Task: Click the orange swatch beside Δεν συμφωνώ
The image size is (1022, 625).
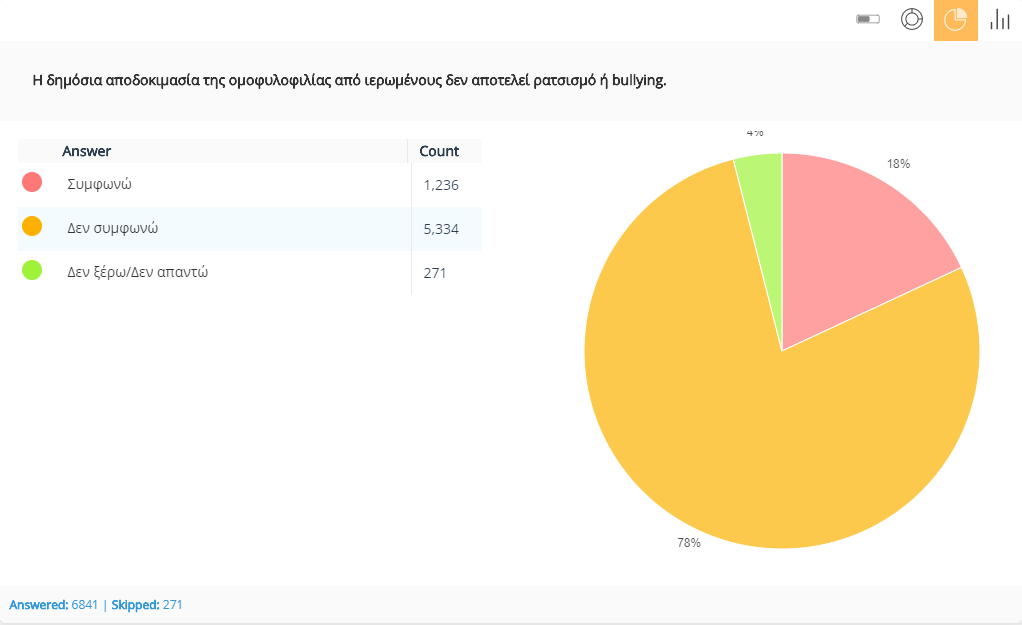Action: pos(32,227)
